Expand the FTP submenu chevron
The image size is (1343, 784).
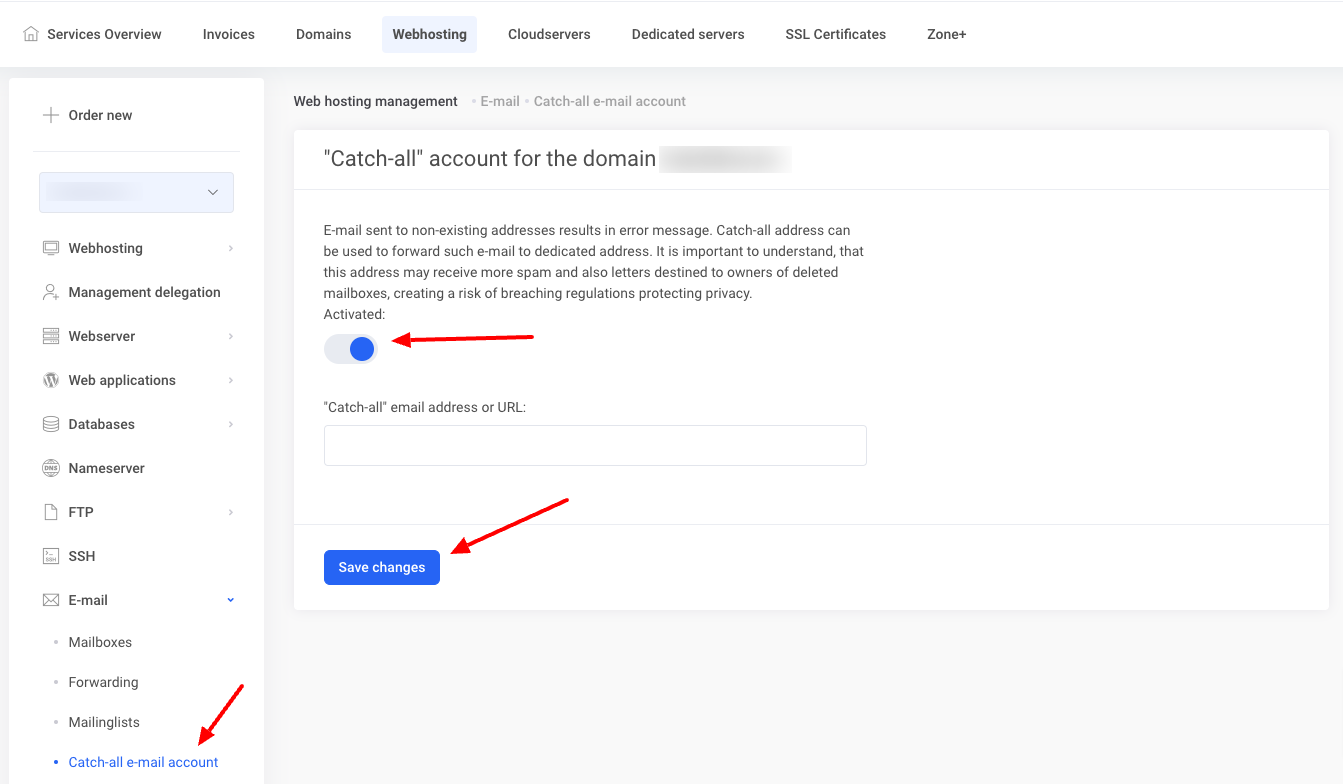click(x=231, y=512)
